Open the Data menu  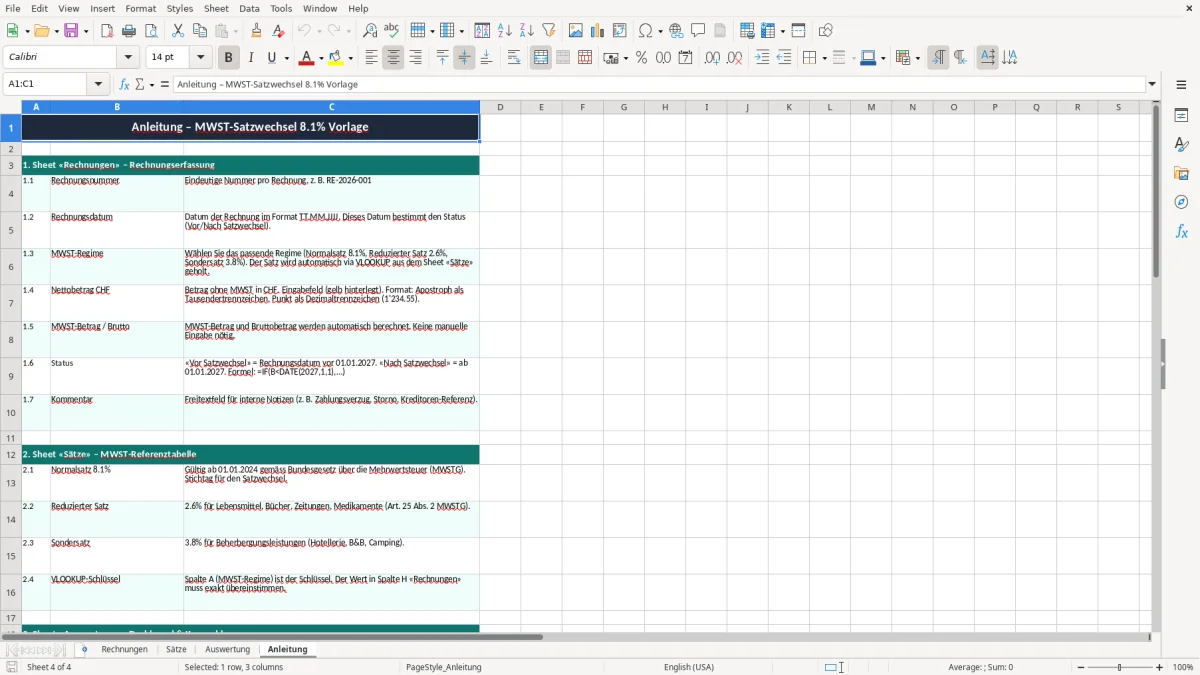coord(249,8)
